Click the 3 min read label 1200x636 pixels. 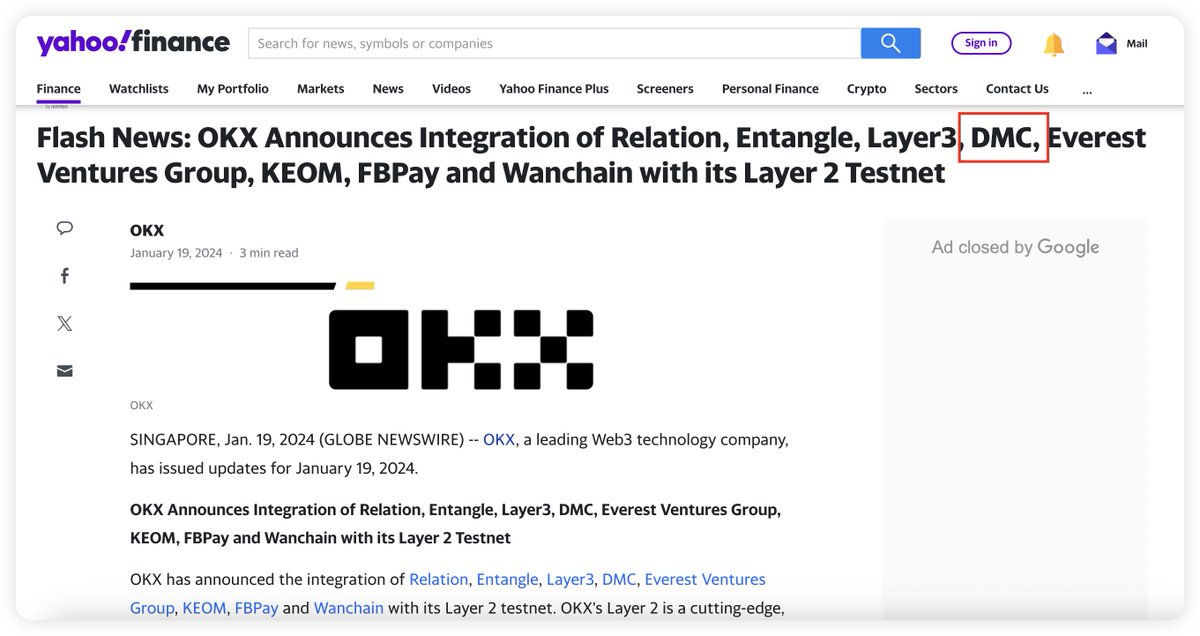click(269, 253)
